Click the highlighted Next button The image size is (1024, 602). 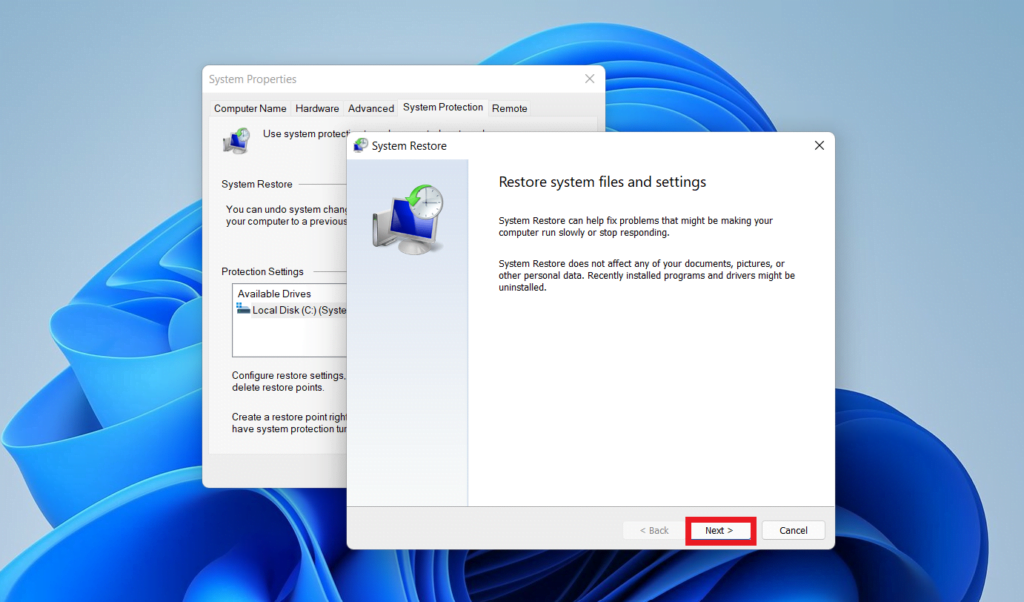pos(720,530)
